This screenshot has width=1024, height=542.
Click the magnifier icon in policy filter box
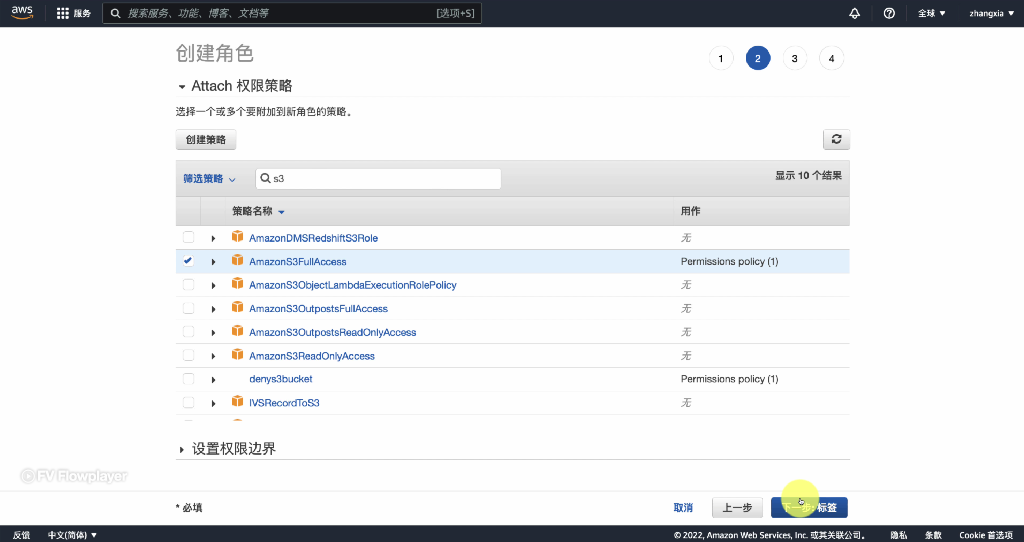(265, 178)
